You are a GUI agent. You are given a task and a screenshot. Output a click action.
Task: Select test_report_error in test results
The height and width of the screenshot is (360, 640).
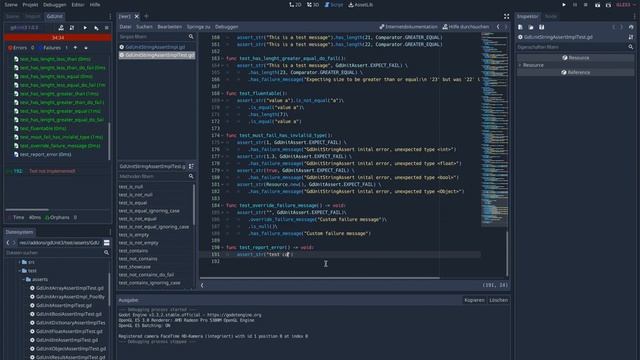pyautogui.click(x=45, y=154)
